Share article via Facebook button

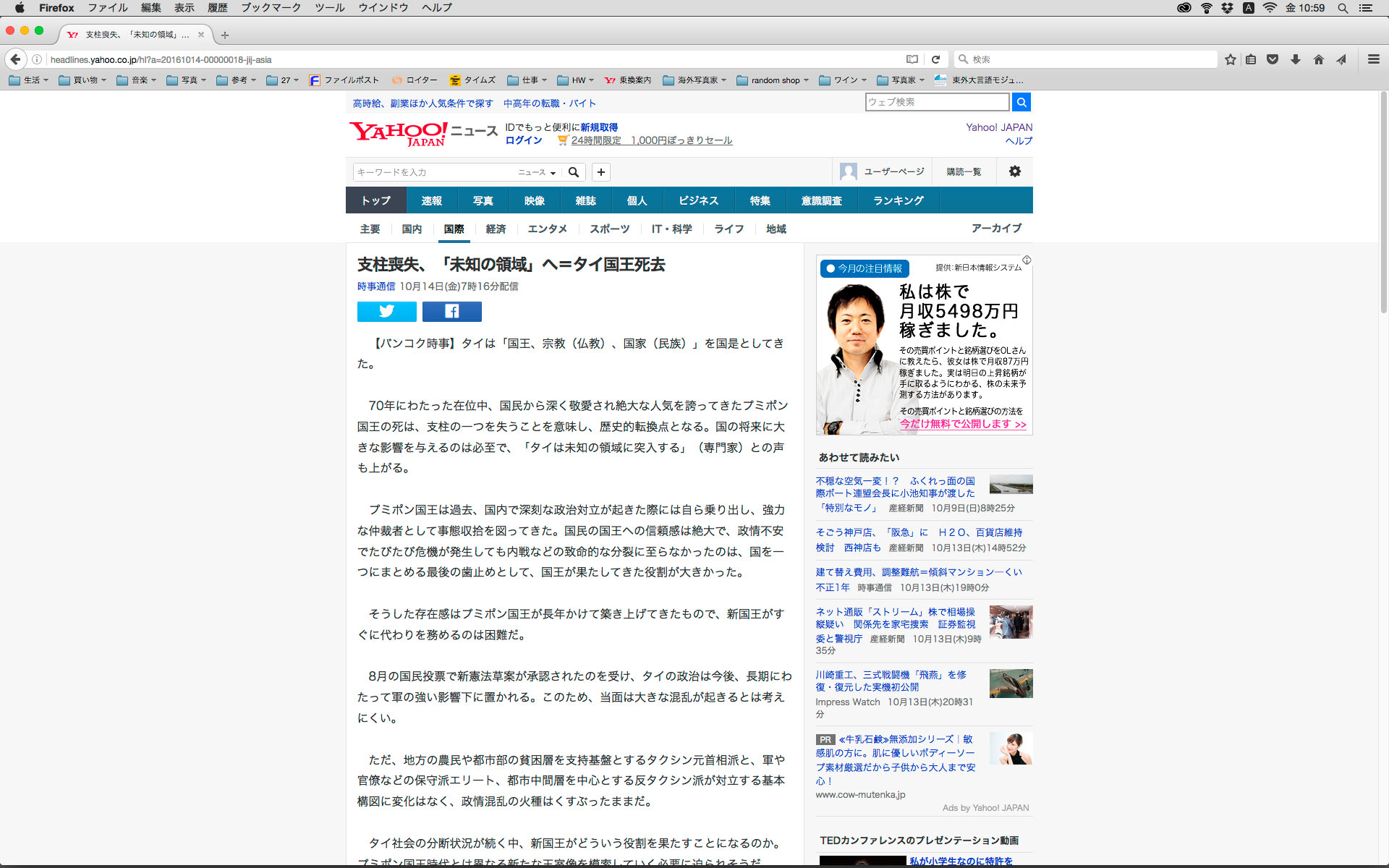pos(451,312)
